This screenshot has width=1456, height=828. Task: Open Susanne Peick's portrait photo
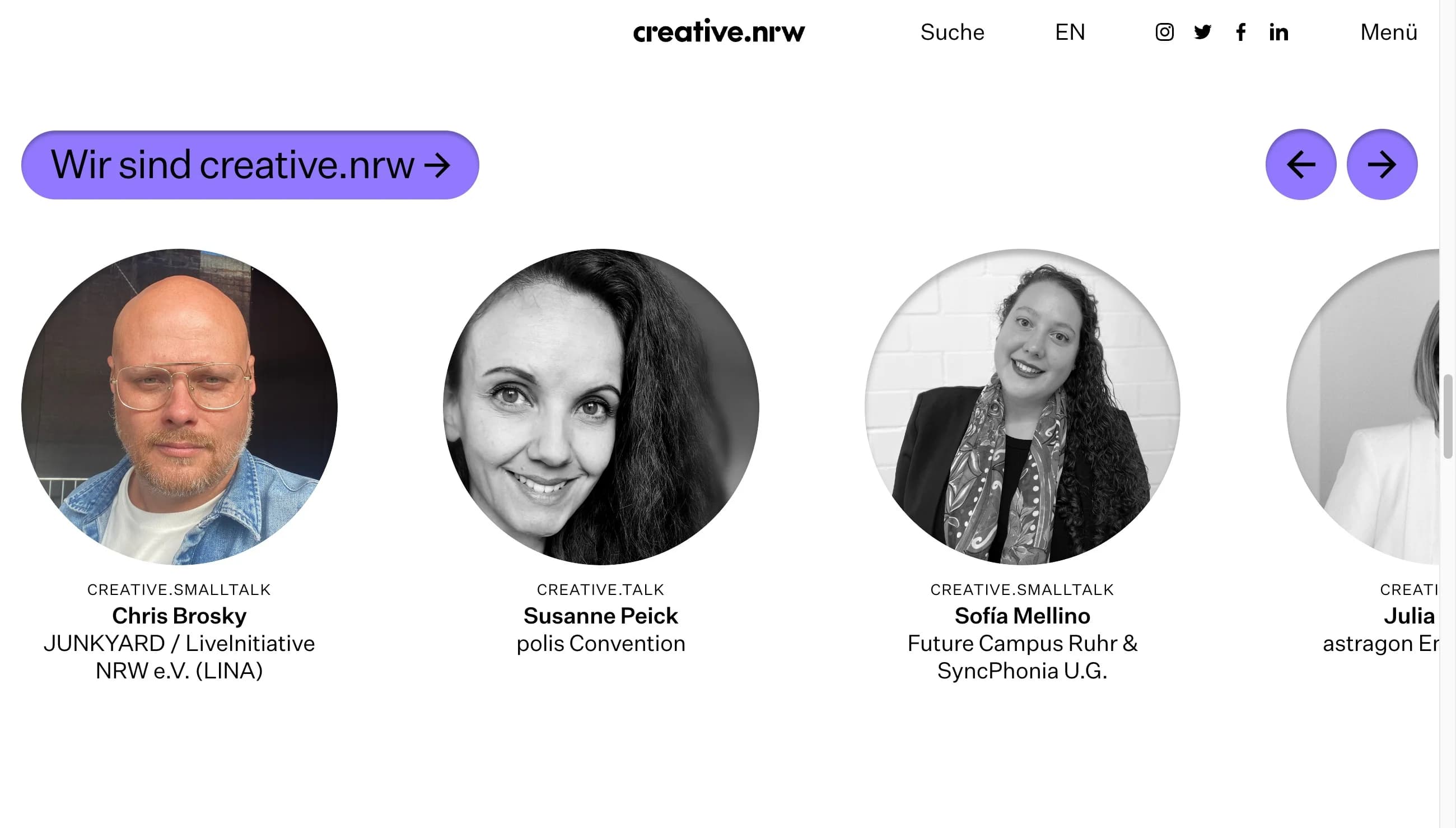click(601, 407)
